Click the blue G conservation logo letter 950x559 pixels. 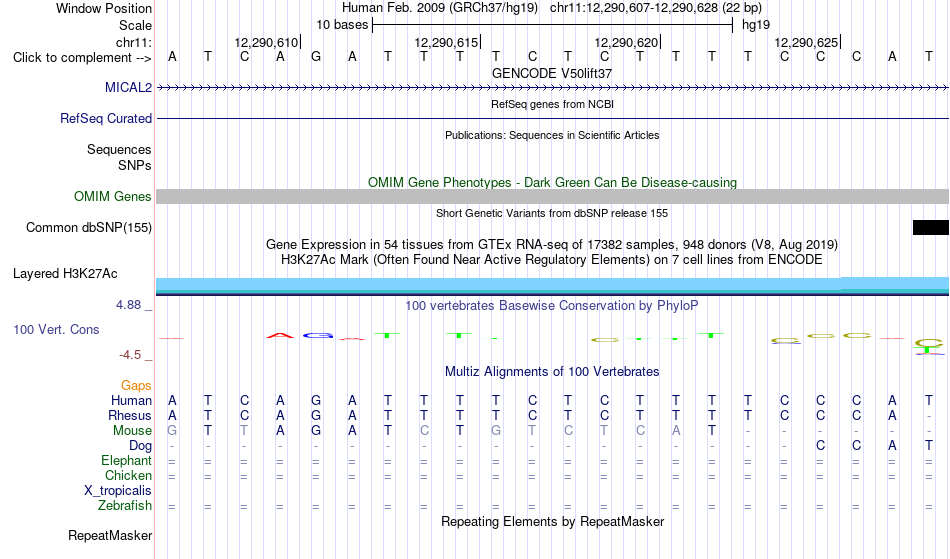[x=318, y=336]
